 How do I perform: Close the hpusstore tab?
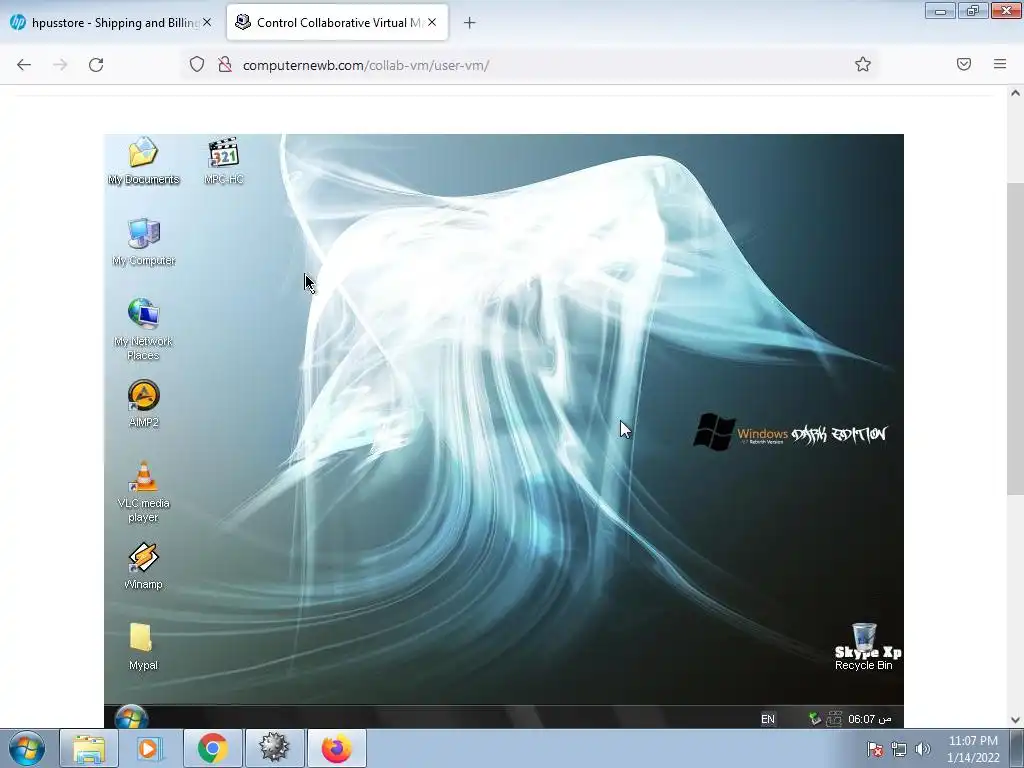point(207,23)
